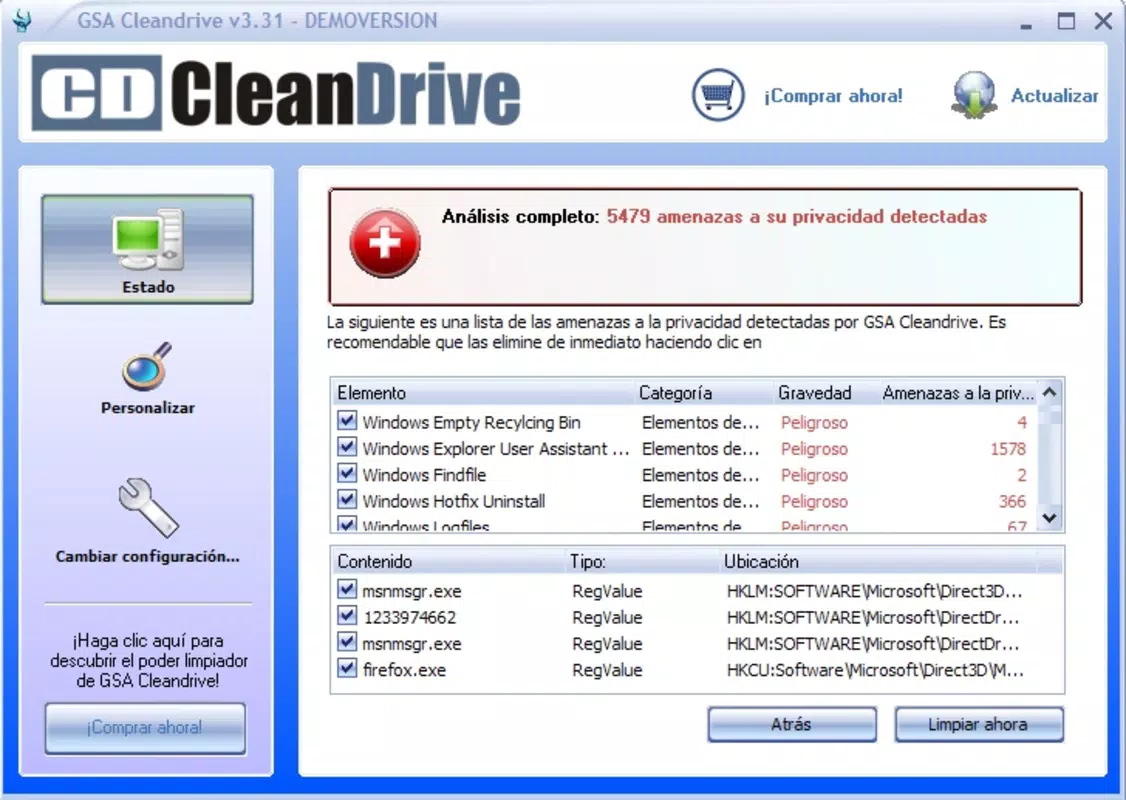The width and height of the screenshot is (1126, 800).
Task: Select the 1233974662 entry text
Action: tap(409, 618)
